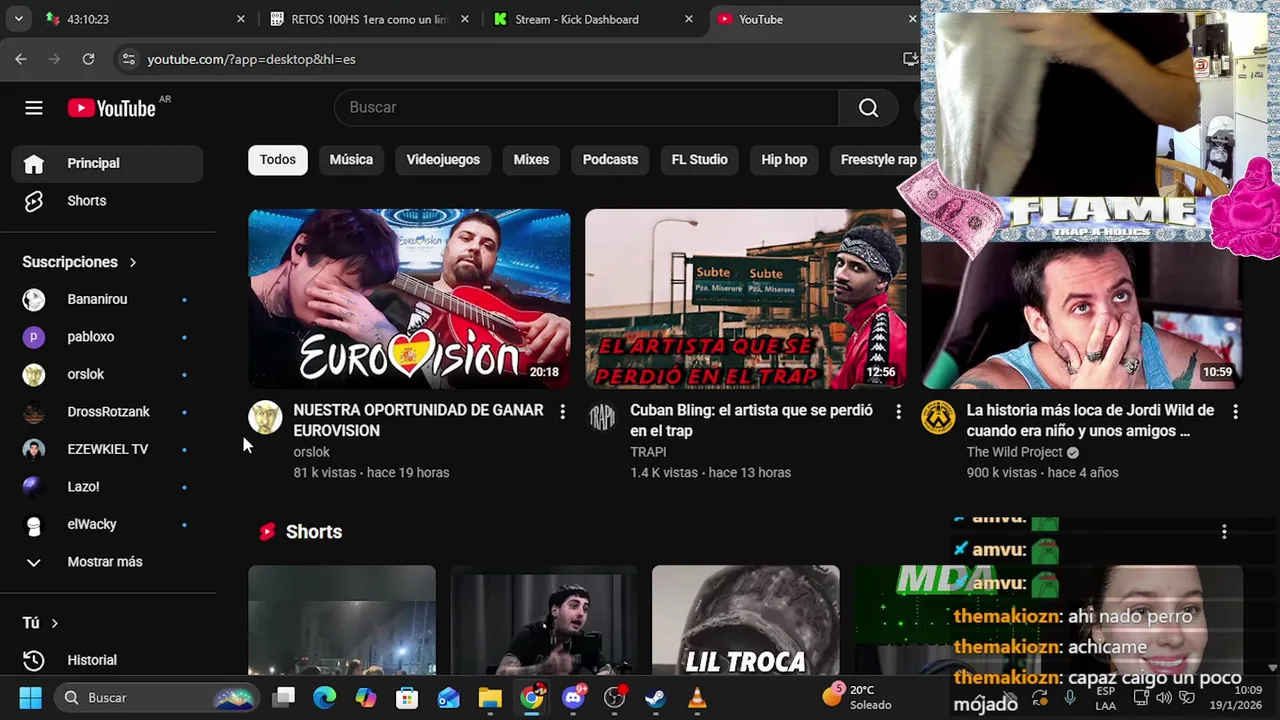The image size is (1280, 720).
Task: Open options menu for Jordi Wild video
Action: click(1235, 411)
